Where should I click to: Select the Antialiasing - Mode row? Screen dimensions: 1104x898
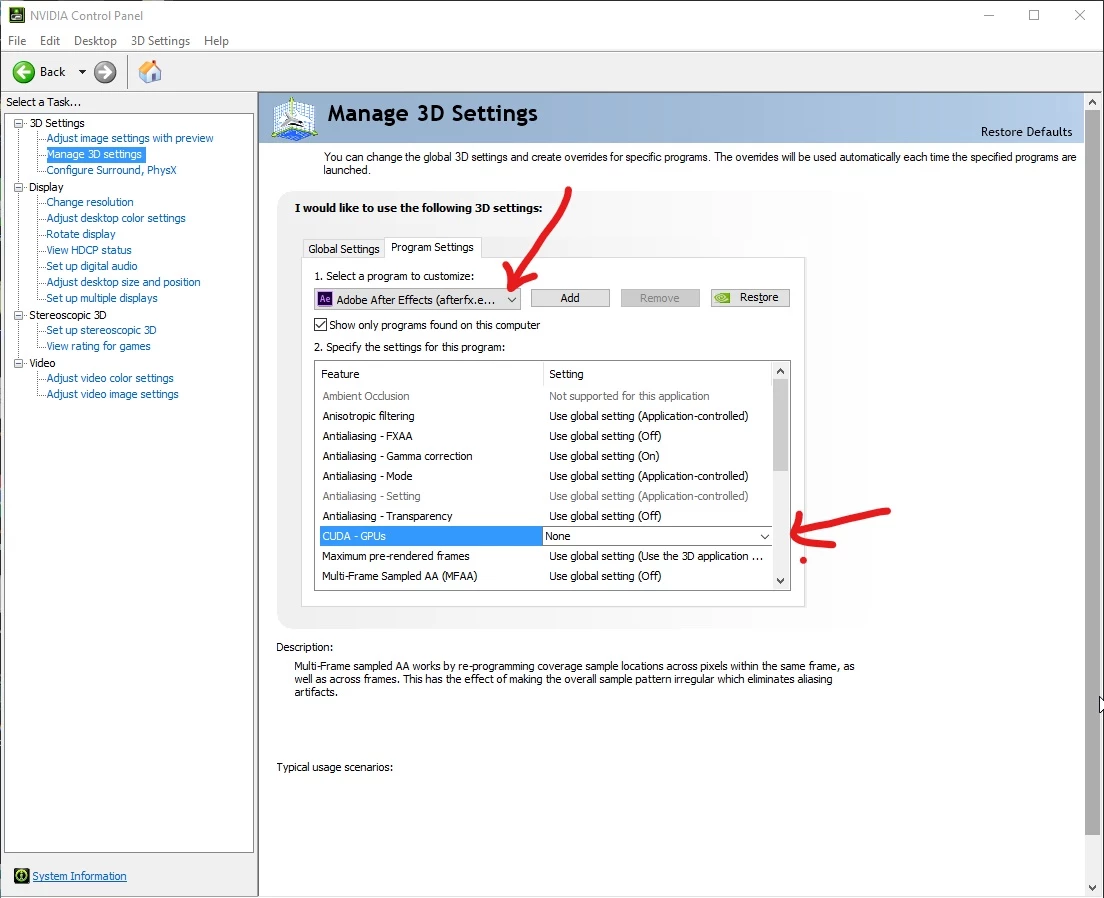point(546,476)
